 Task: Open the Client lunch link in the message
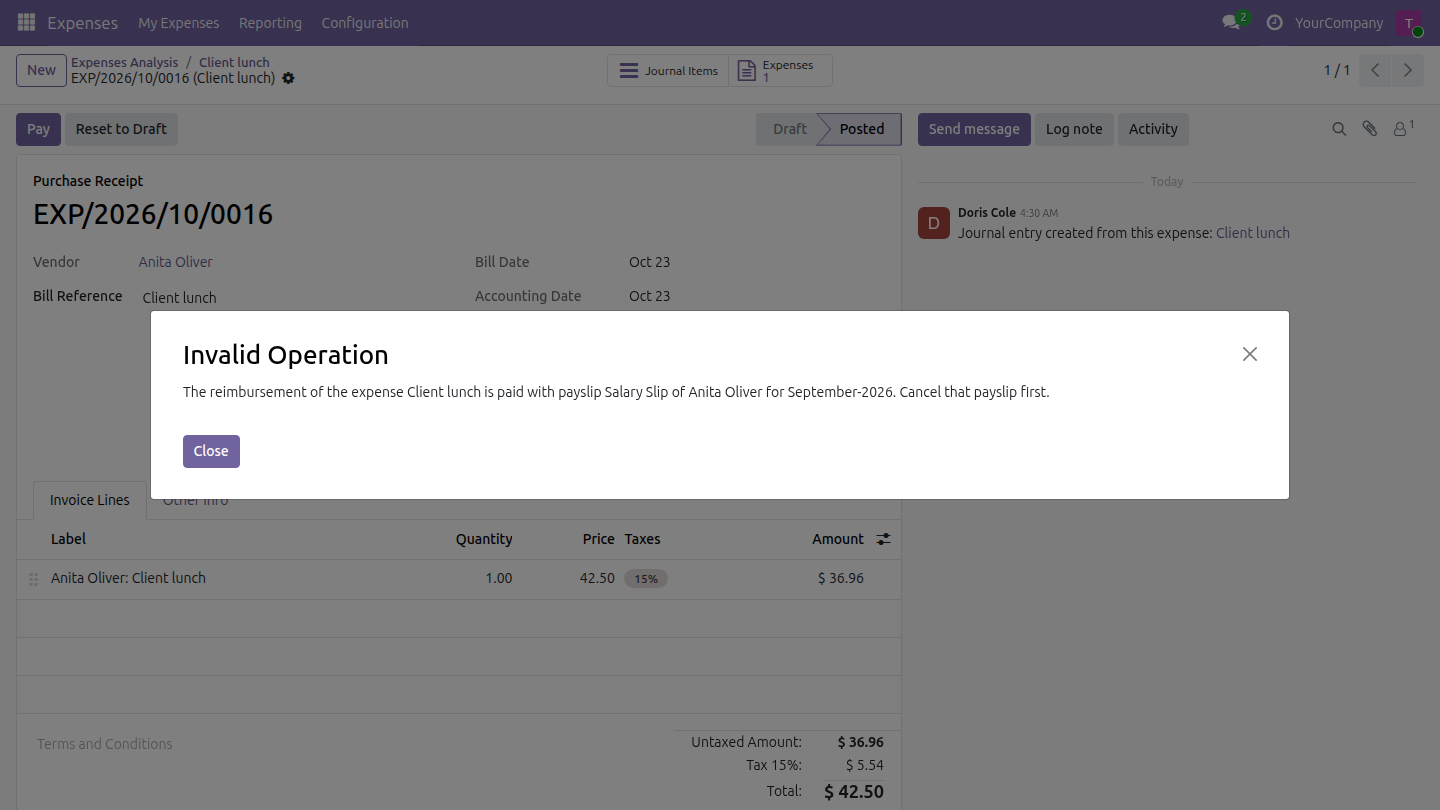coord(1253,233)
